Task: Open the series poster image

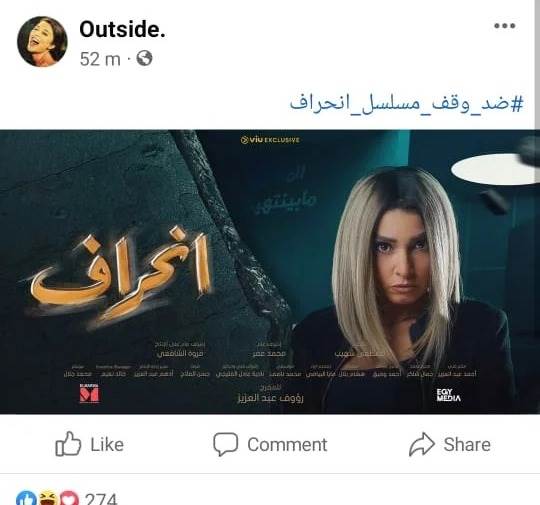Action: pyautogui.click(x=270, y=272)
